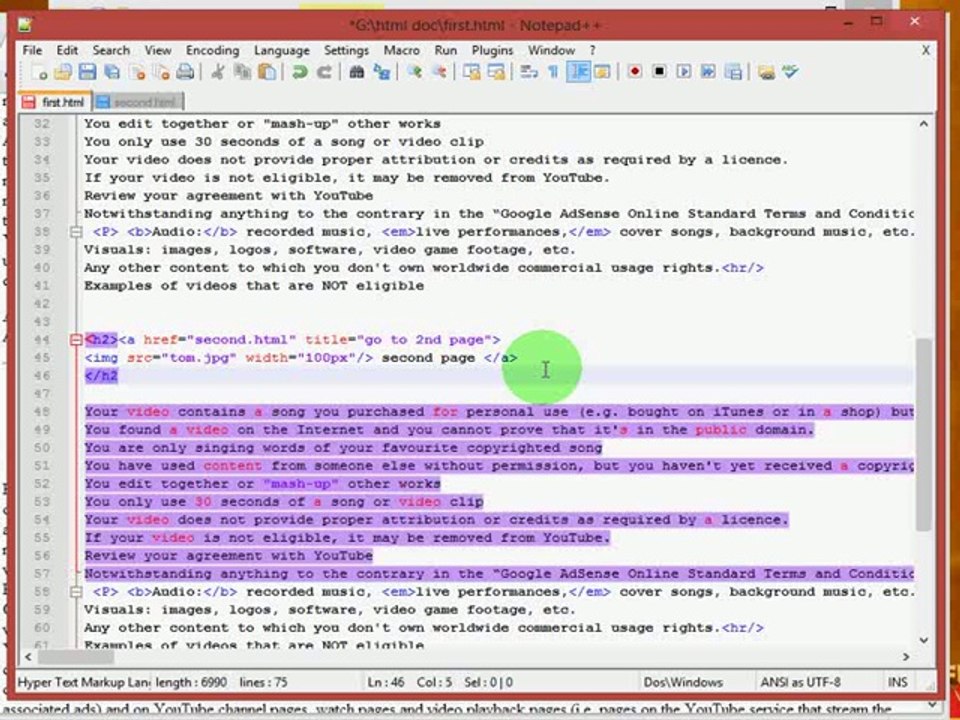Click the Replace toolbar icon
This screenshot has width=960, height=720.
tap(382, 72)
